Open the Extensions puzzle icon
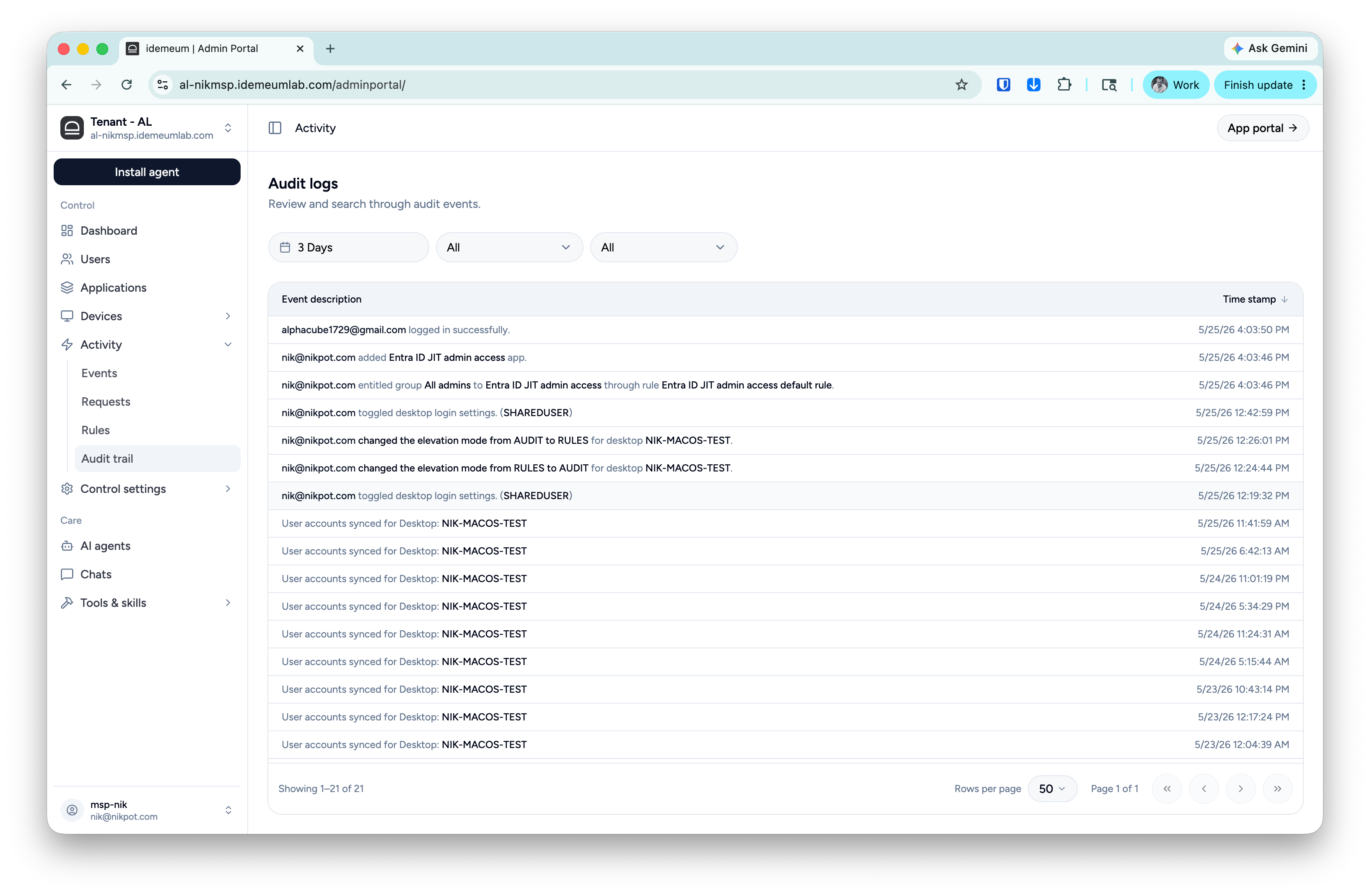Viewport: 1370px width, 896px height. click(x=1064, y=85)
